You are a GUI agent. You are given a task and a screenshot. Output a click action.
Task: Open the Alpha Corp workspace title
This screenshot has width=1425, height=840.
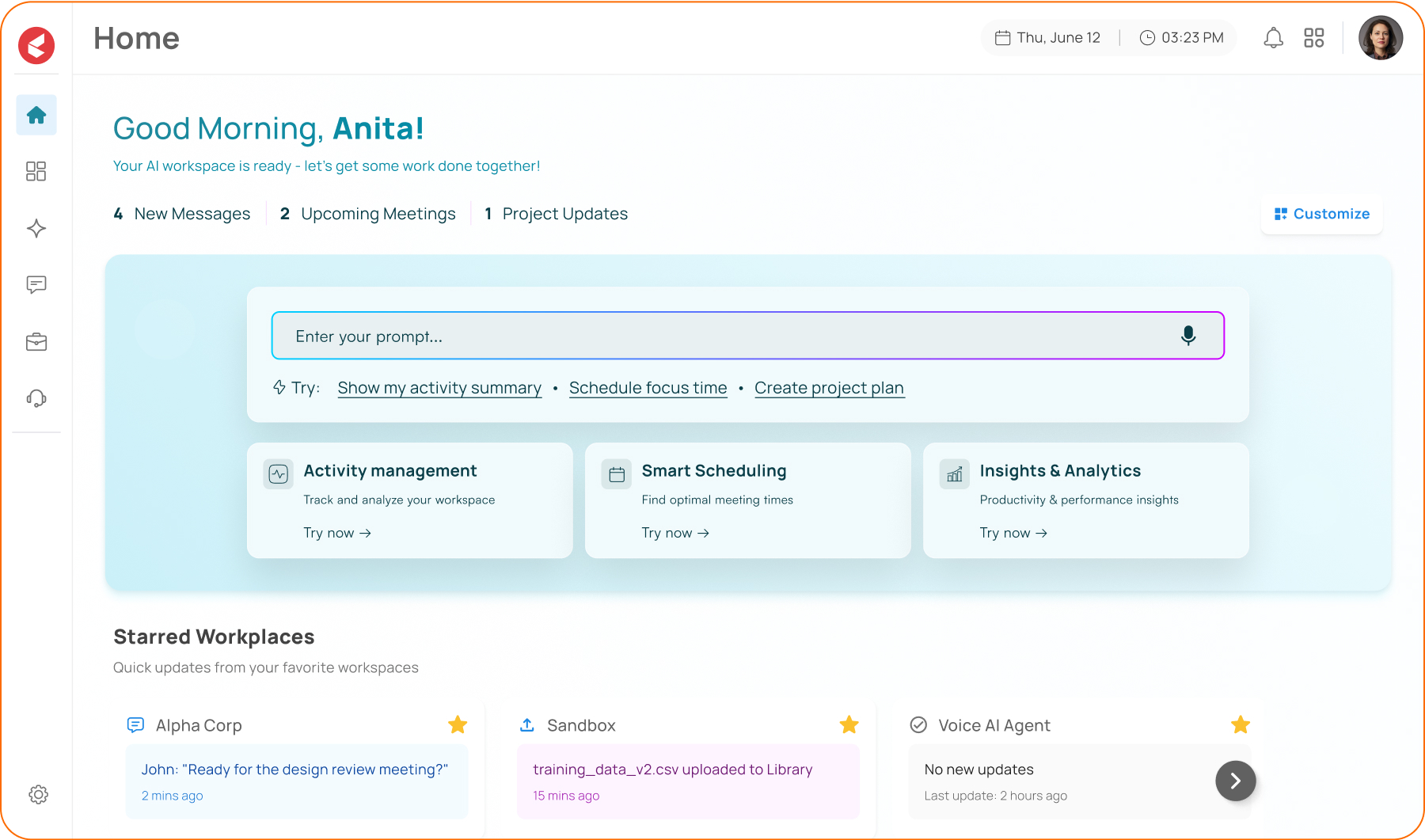point(199,725)
